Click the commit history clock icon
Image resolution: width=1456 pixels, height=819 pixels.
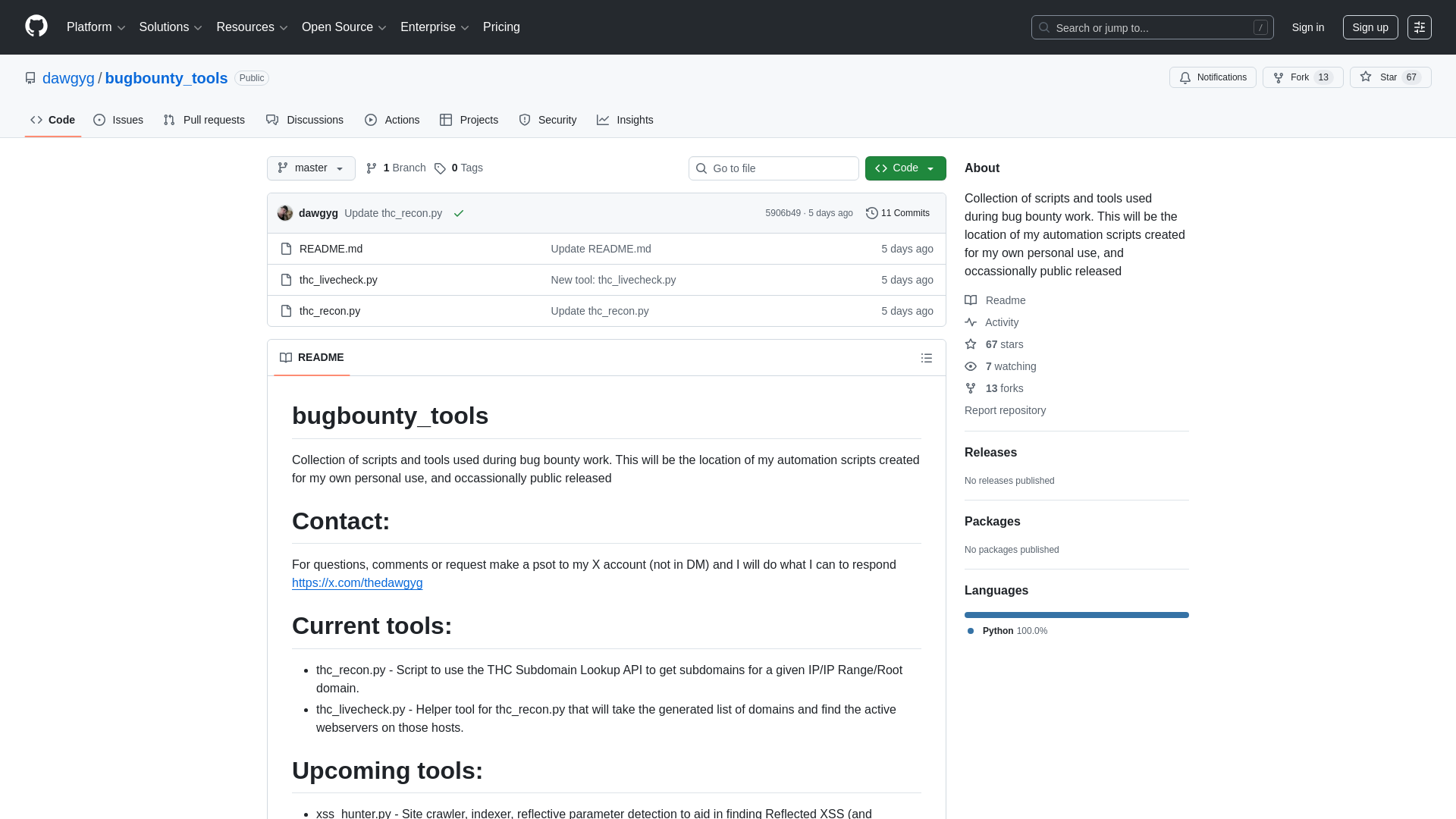click(x=871, y=213)
